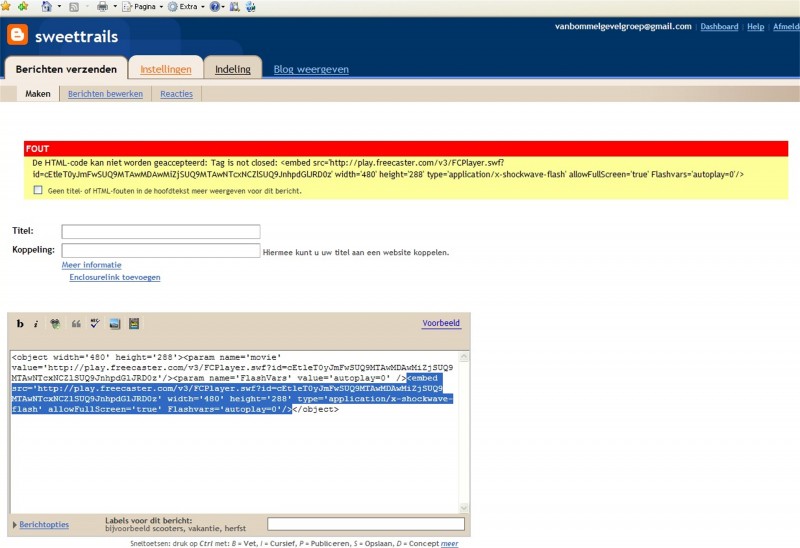
Task: Open the Blogger Help link
Action: [755, 27]
